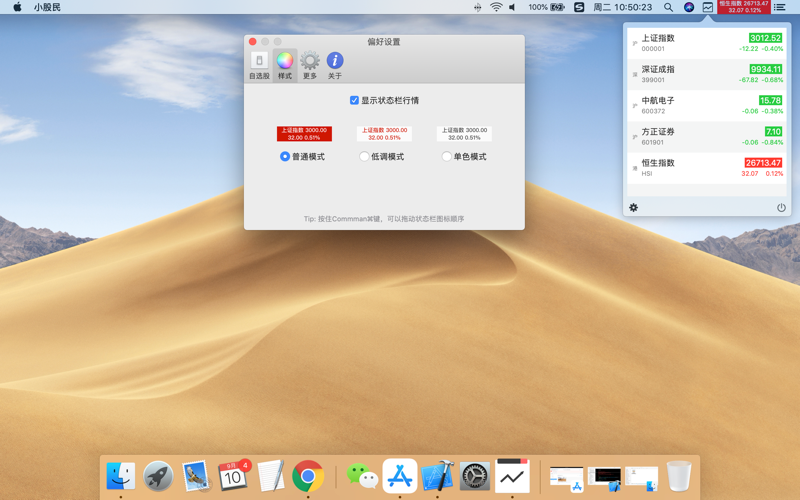Screen dimensions: 800x500
Task: Open the 小股民 app menu
Action: point(47,7)
